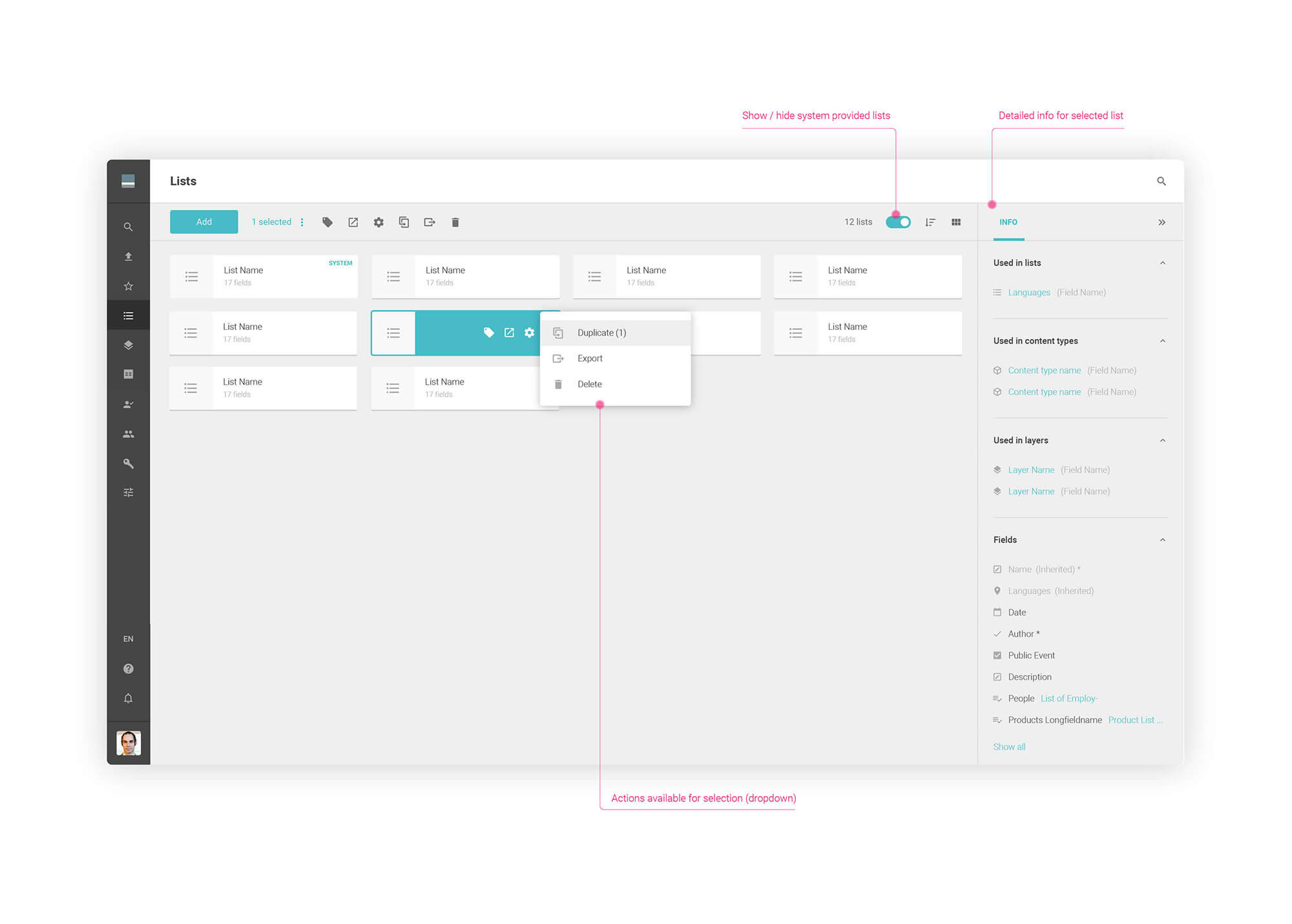Open the users group icon in the sidebar
This screenshot has height=924, width=1292.
(x=128, y=434)
